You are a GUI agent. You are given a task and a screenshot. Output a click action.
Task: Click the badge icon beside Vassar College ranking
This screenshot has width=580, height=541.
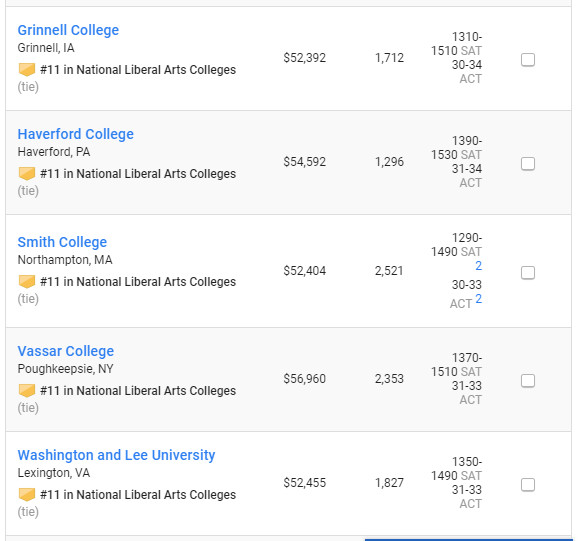pos(27,390)
